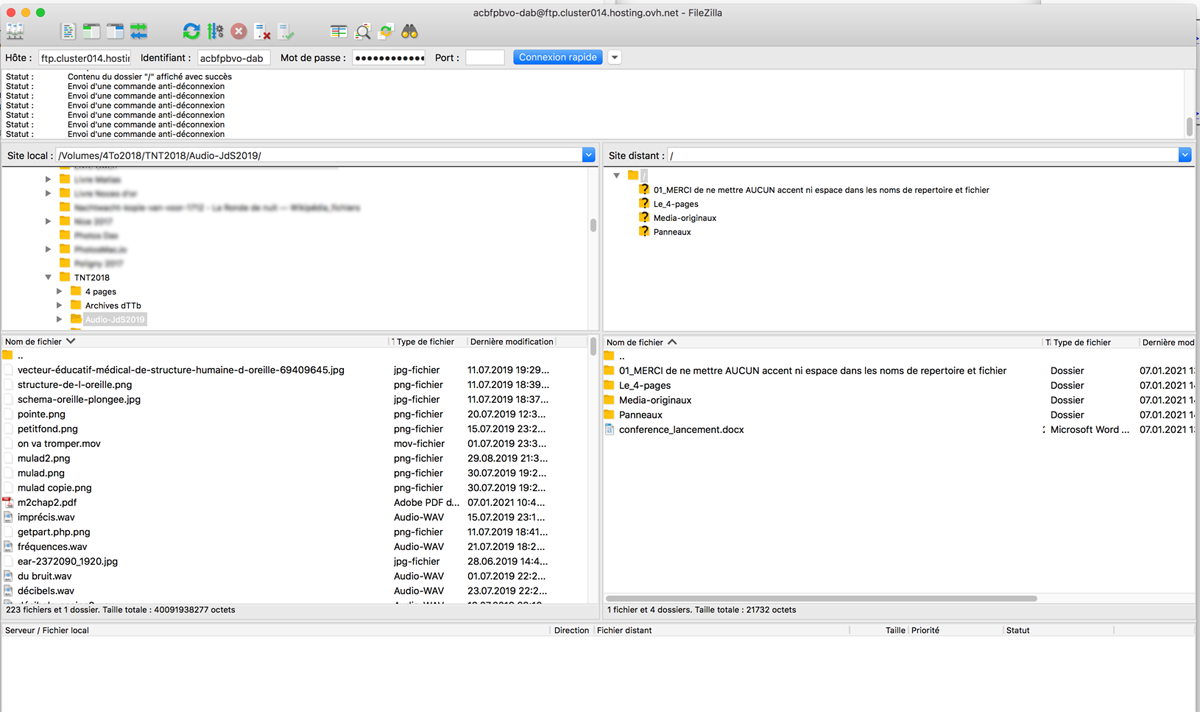
Task: Click the binoculars file search icon
Action: pyautogui.click(x=409, y=31)
